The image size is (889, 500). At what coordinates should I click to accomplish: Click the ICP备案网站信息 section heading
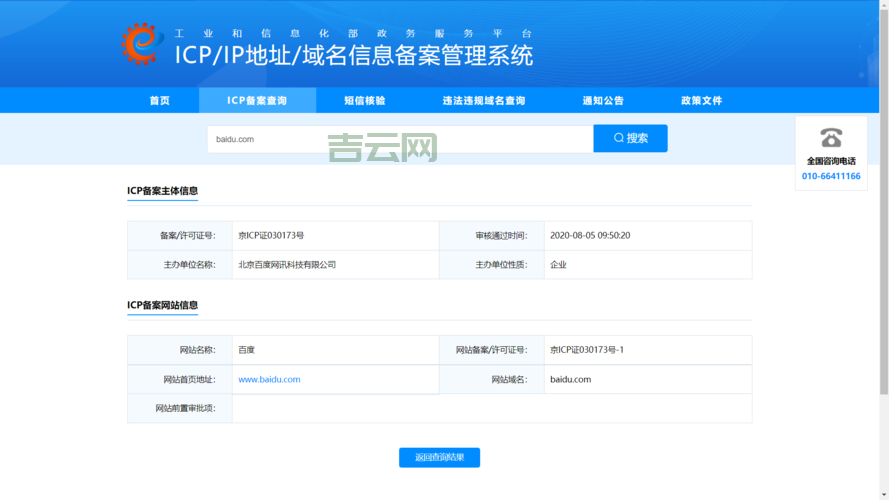click(x=162, y=305)
